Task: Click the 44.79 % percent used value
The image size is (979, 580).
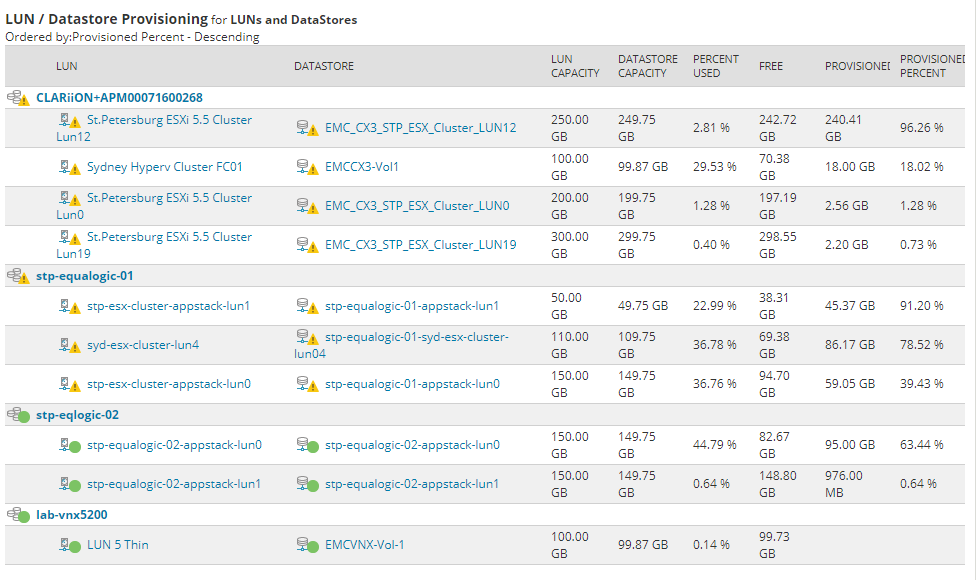Action: tap(714, 445)
